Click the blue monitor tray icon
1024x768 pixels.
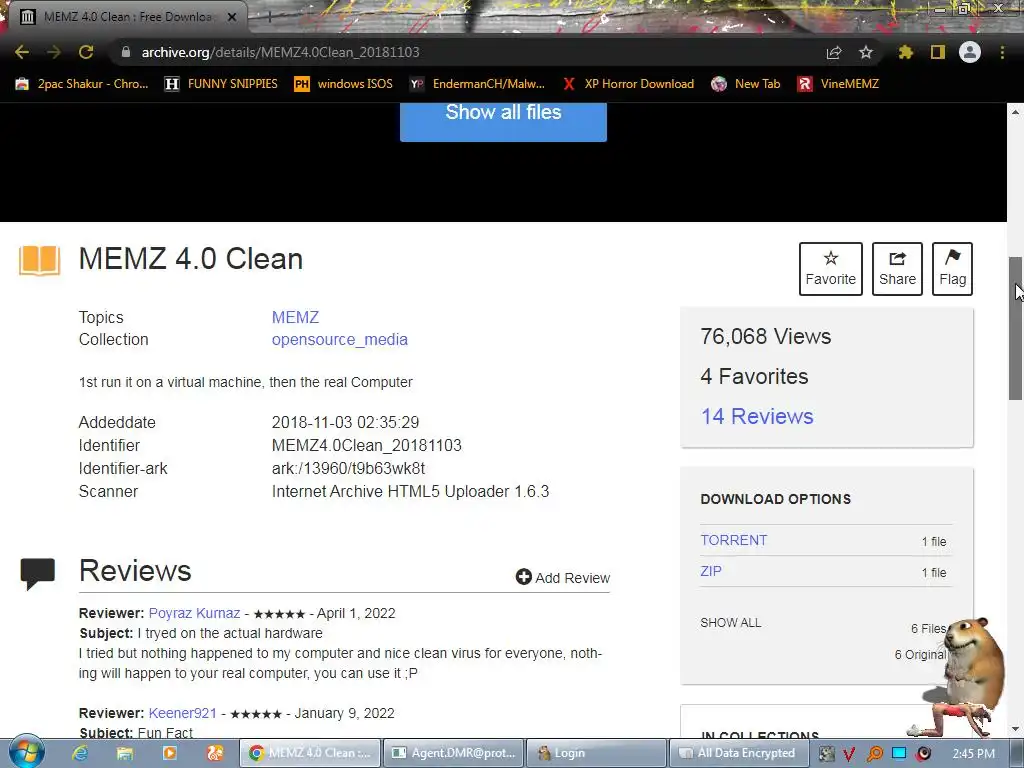click(x=899, y=754)
